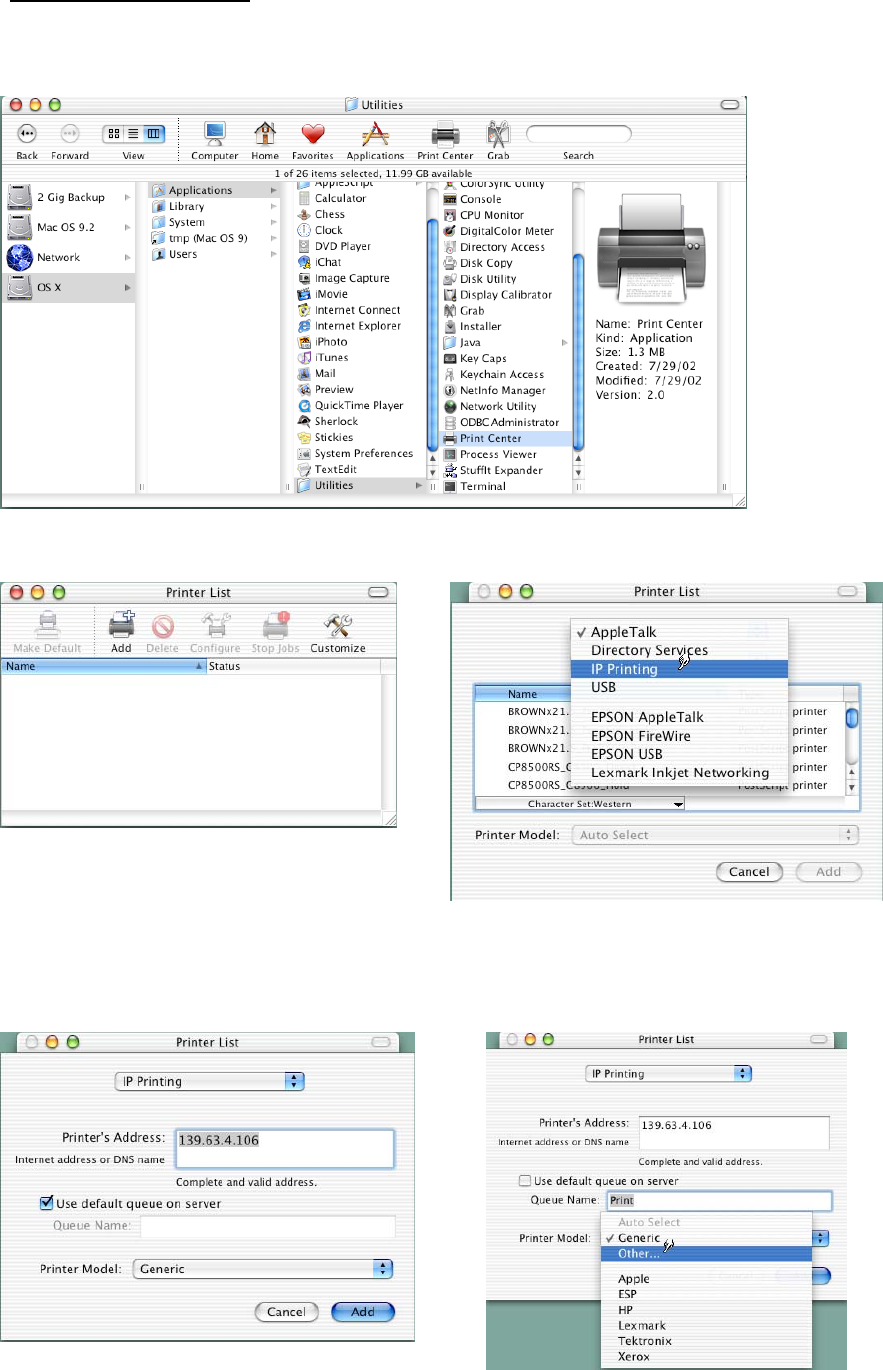Expand the Utilities folder arrow

pos(420,486)
